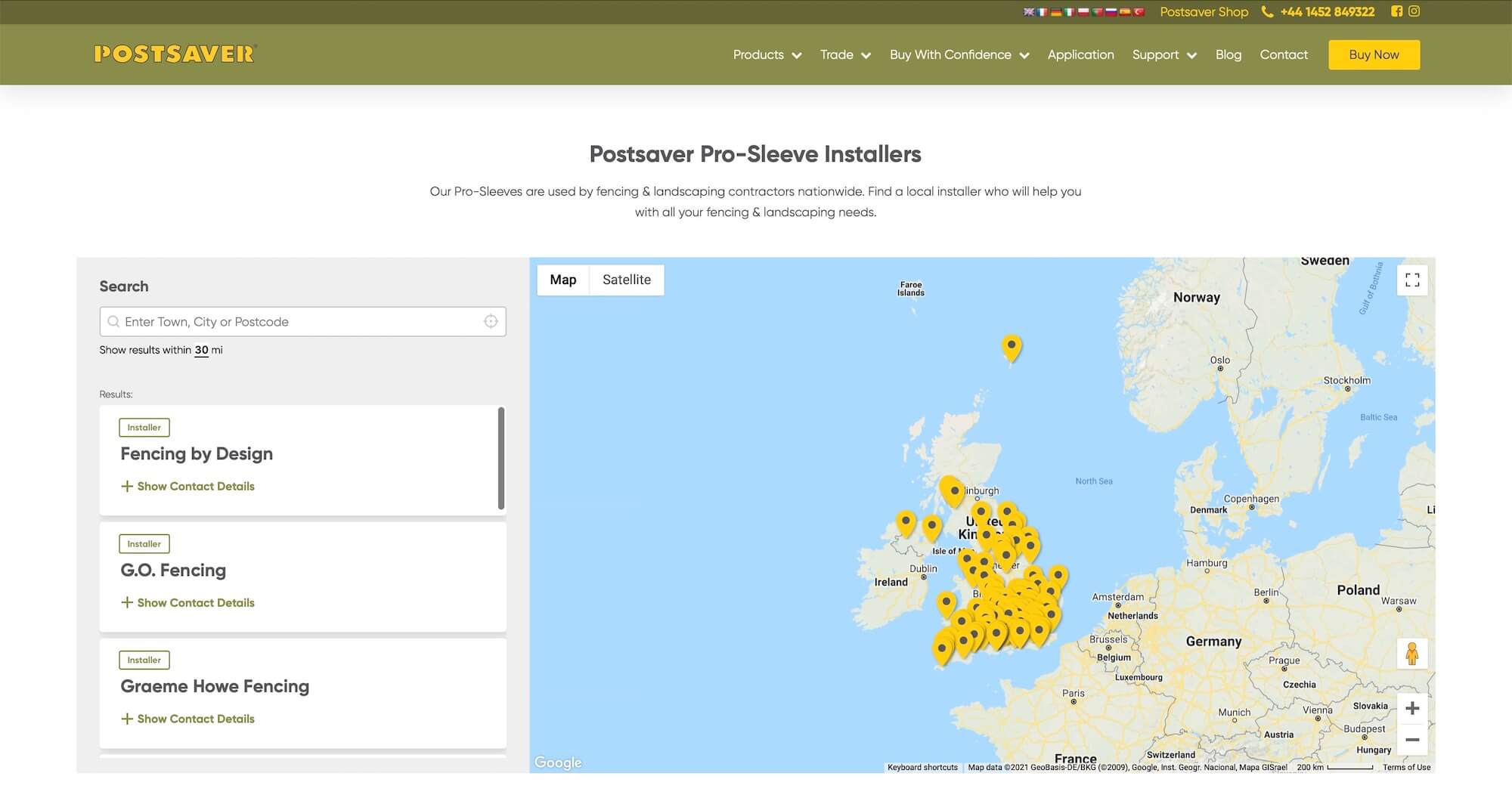The height and width of the screenshot is (798, 1512).
Task: Switch to Map view tab
Action: (x=563, y=280)
